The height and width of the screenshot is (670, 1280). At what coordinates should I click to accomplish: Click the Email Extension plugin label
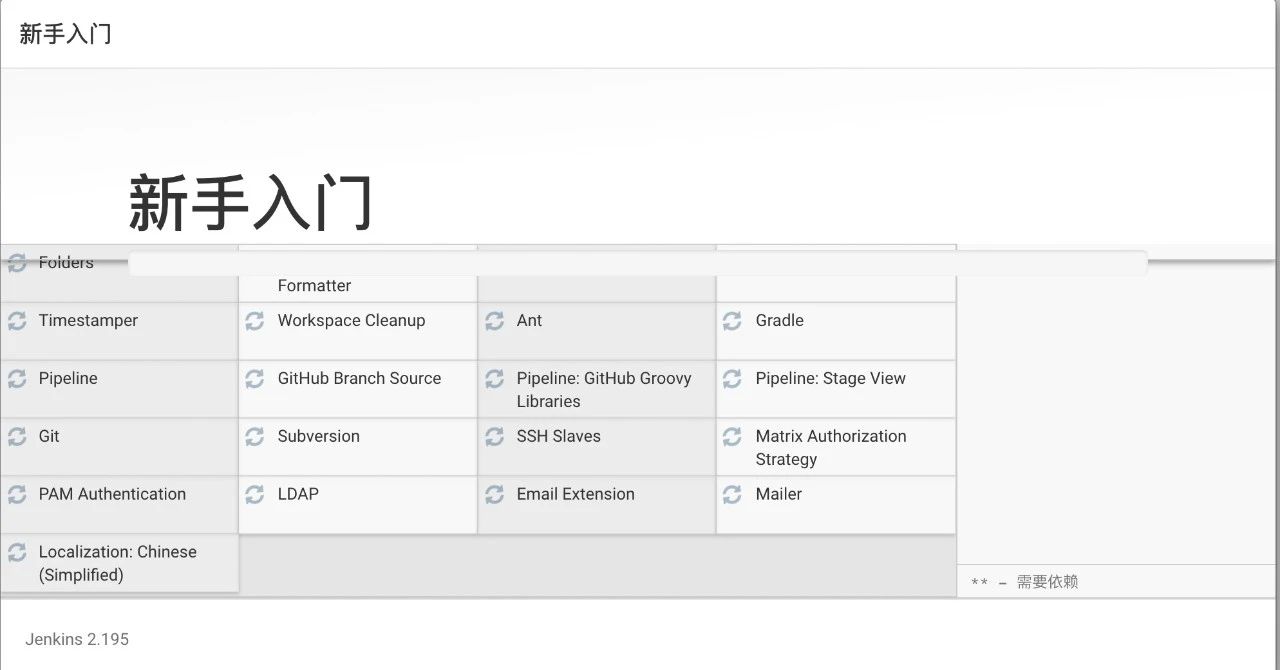[x=575, y=494]
